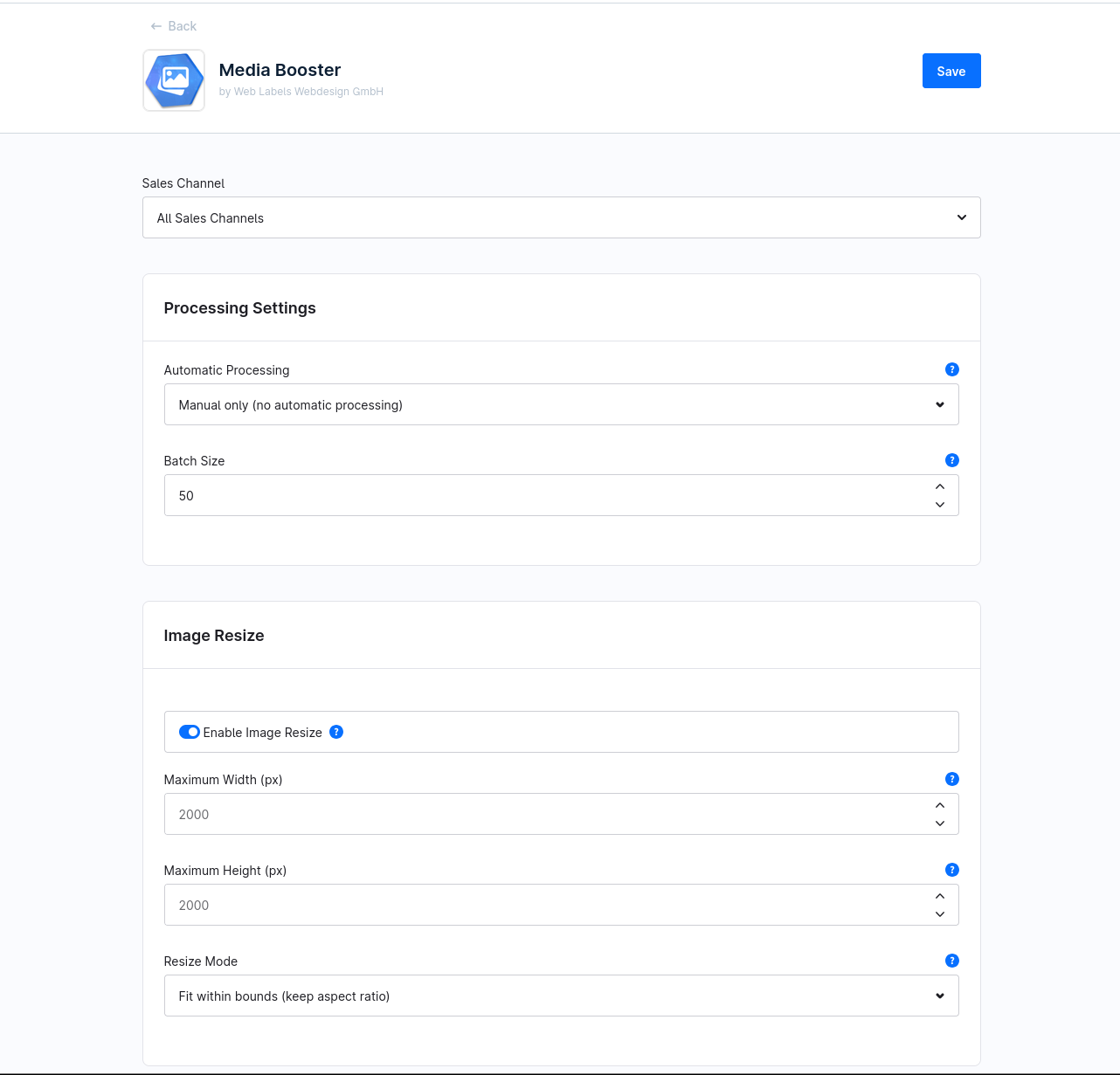Increase Batch Size with up arrow

(x=940, y=486)
